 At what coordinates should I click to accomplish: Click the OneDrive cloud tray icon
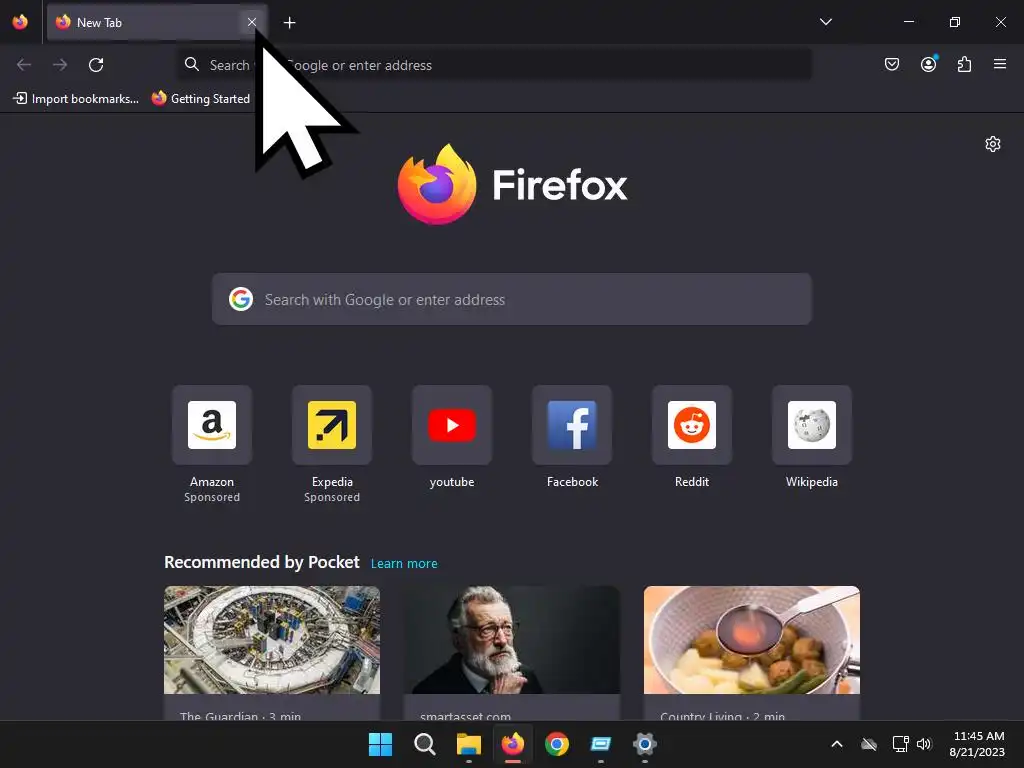pyautogui.click(x=869, y=744)
